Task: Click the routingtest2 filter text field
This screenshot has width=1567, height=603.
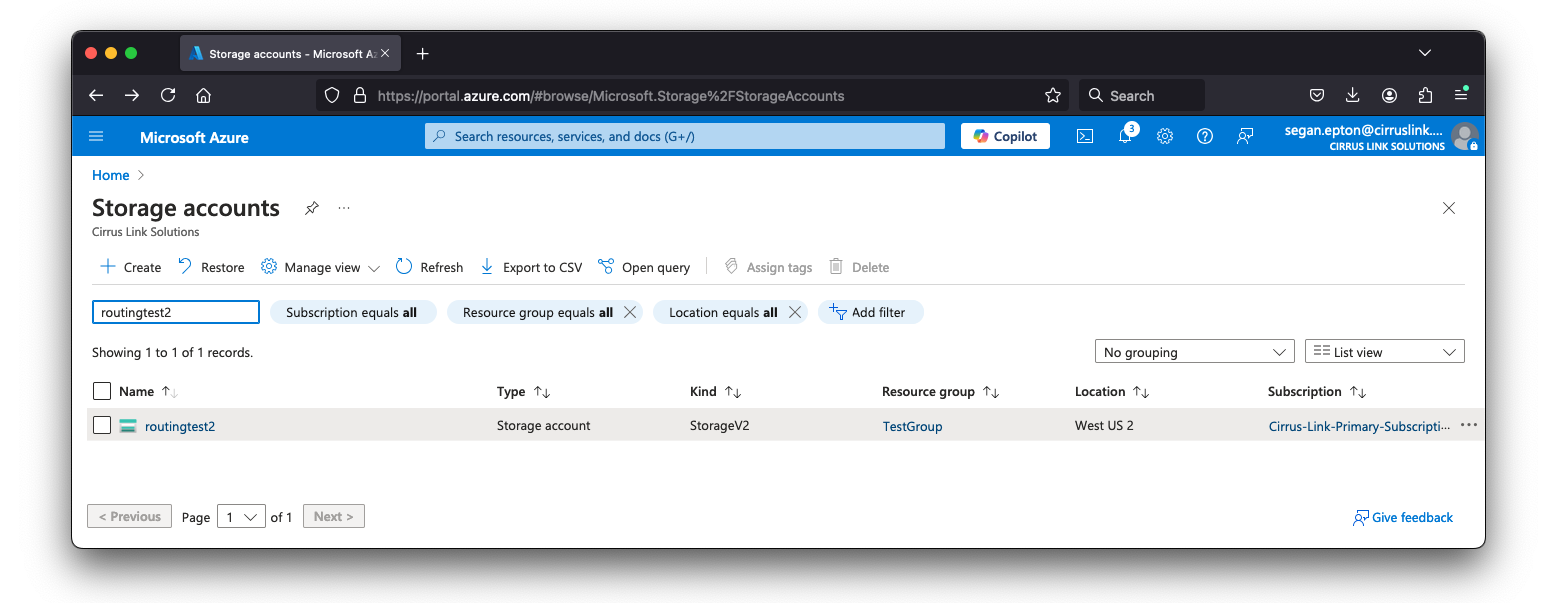Action: [176, 312]
